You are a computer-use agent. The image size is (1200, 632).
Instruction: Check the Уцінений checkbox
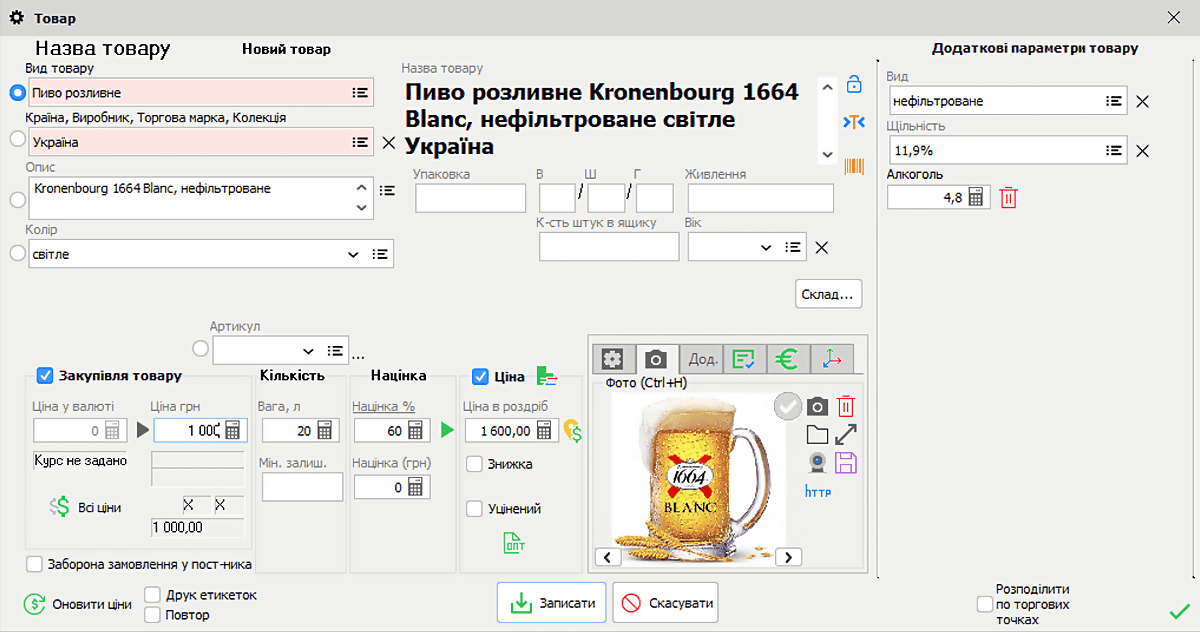[x=476, y=509]
